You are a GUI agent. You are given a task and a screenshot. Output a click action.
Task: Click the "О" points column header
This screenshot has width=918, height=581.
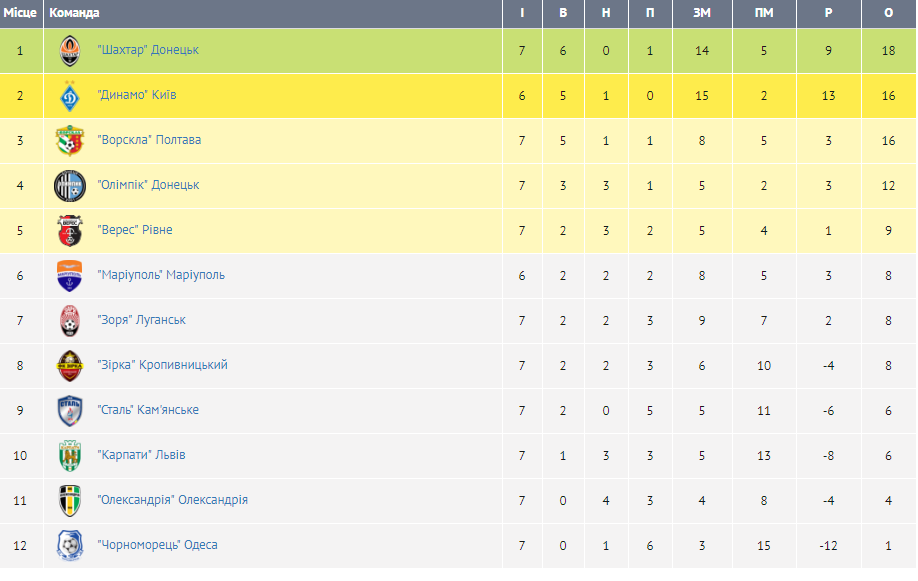889,13
